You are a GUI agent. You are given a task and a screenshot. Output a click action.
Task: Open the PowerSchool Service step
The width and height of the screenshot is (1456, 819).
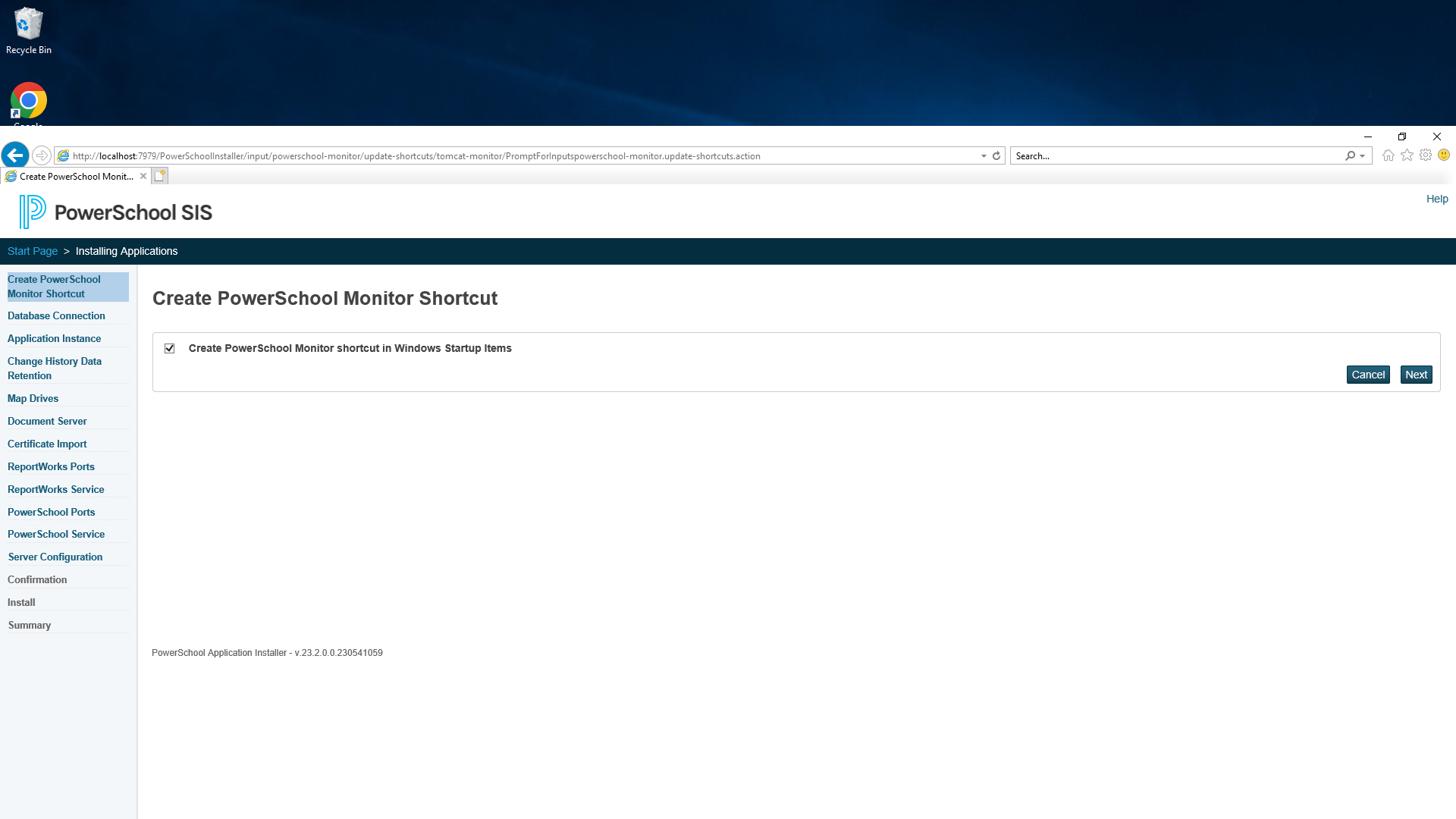click(56, 535)
